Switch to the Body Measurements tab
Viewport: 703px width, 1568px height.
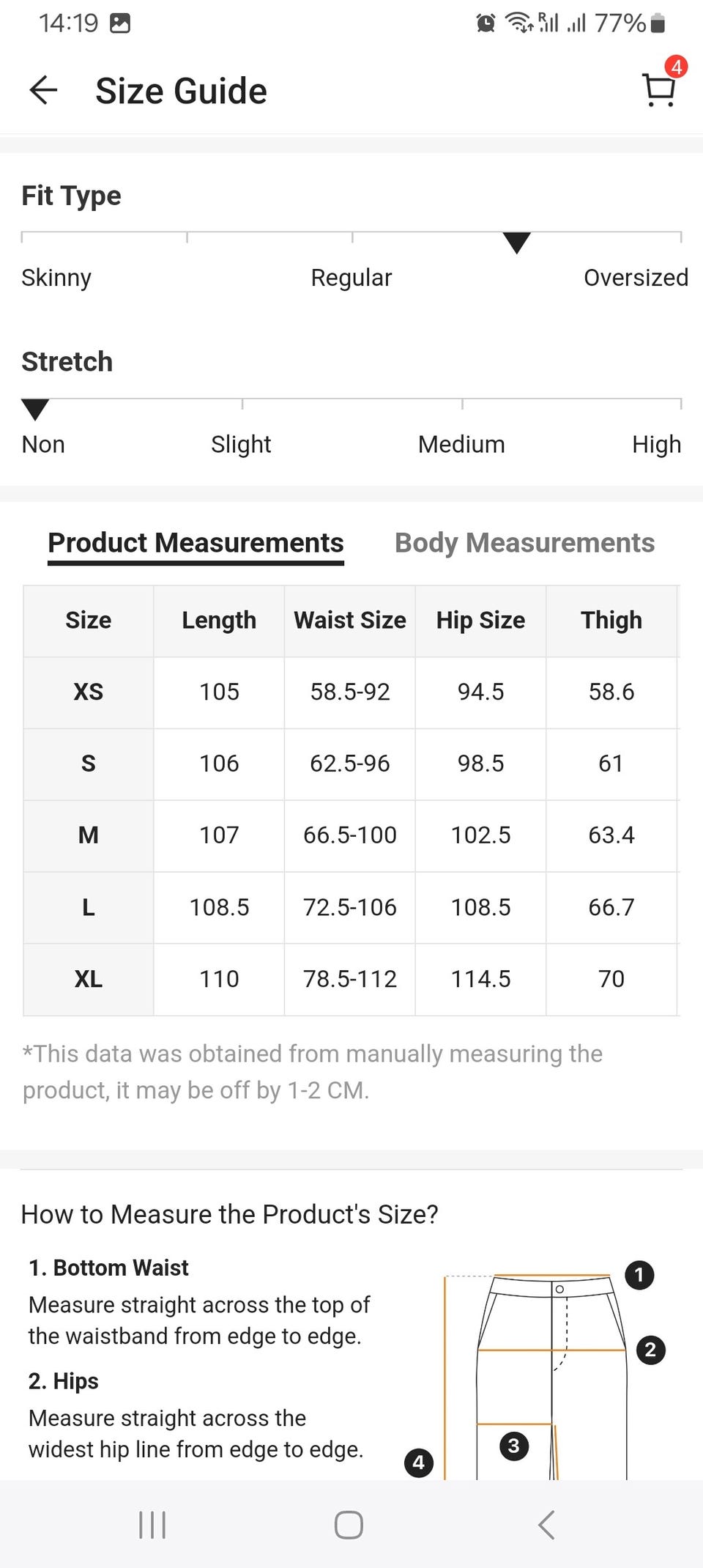tap(524, 543)
